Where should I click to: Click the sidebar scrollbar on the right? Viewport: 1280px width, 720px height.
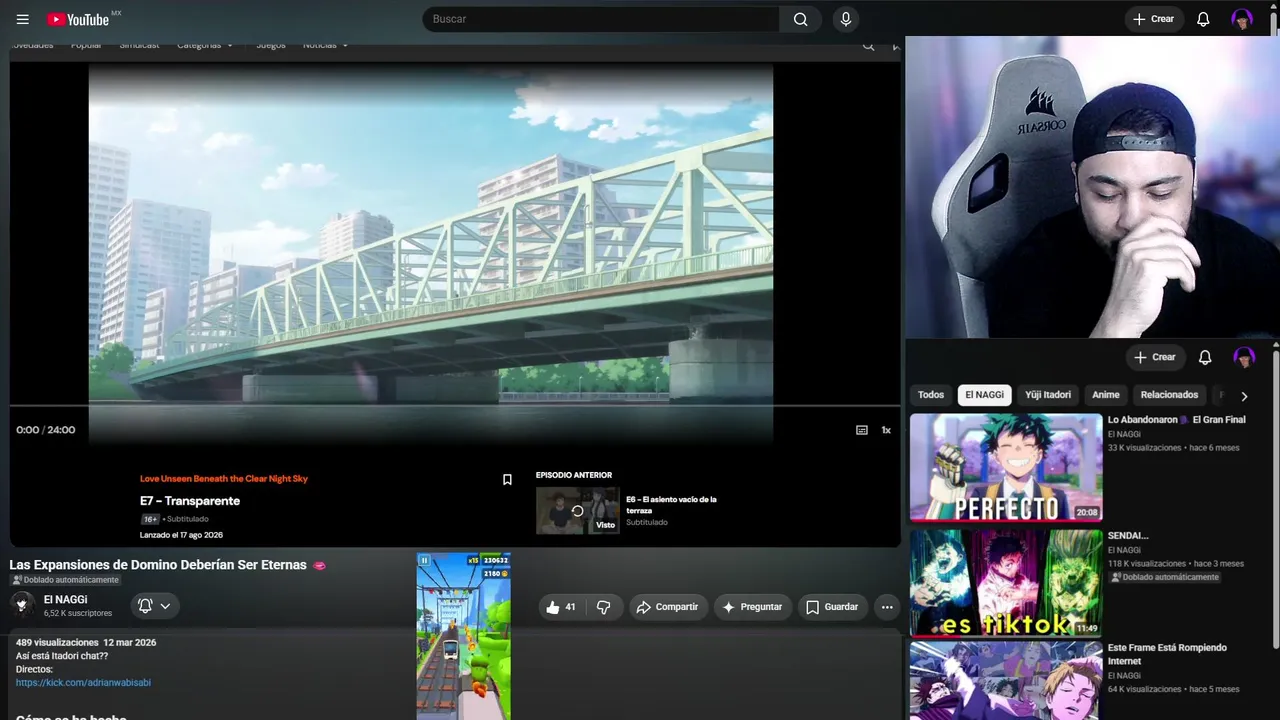1275,500
